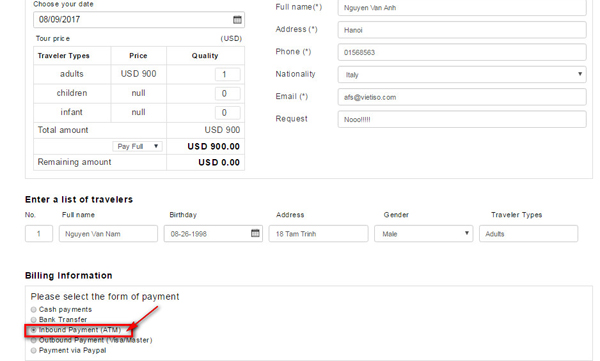
Task: Open the Pay Full payment dropdown
Action: click(137, 146)
